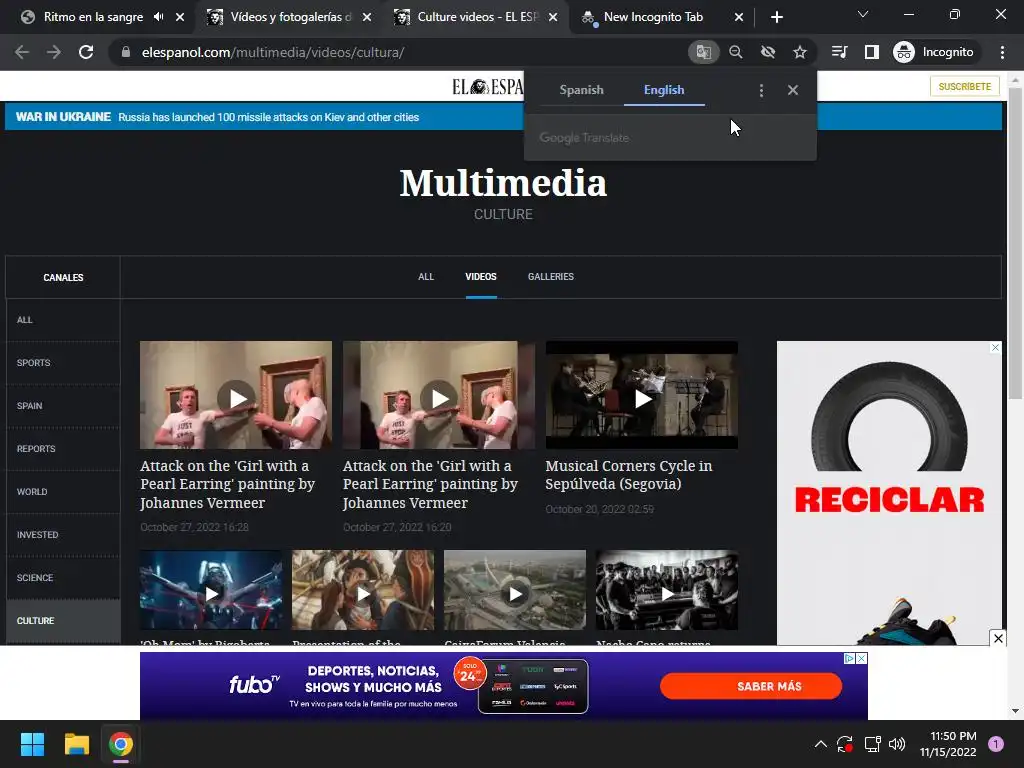Click SABER MÁS on the fubo ad
This screenshot has width=1024, height=768.
pos(750,686)
